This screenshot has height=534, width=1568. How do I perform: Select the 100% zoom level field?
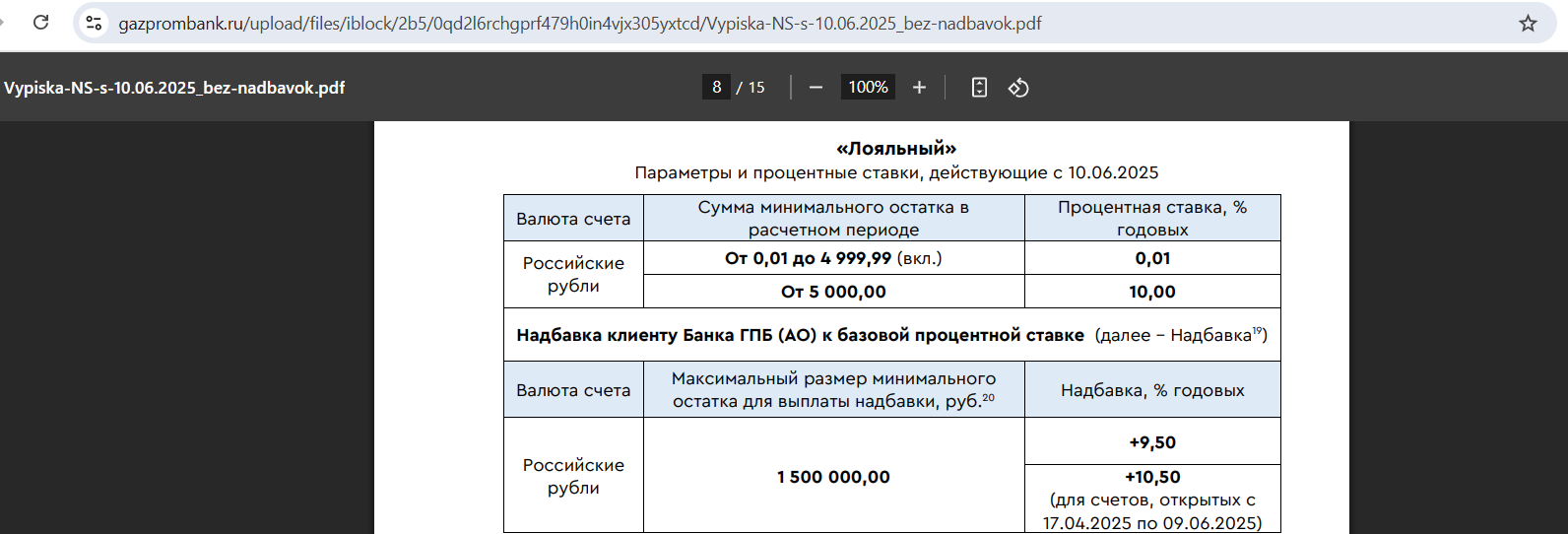point(868,87)
